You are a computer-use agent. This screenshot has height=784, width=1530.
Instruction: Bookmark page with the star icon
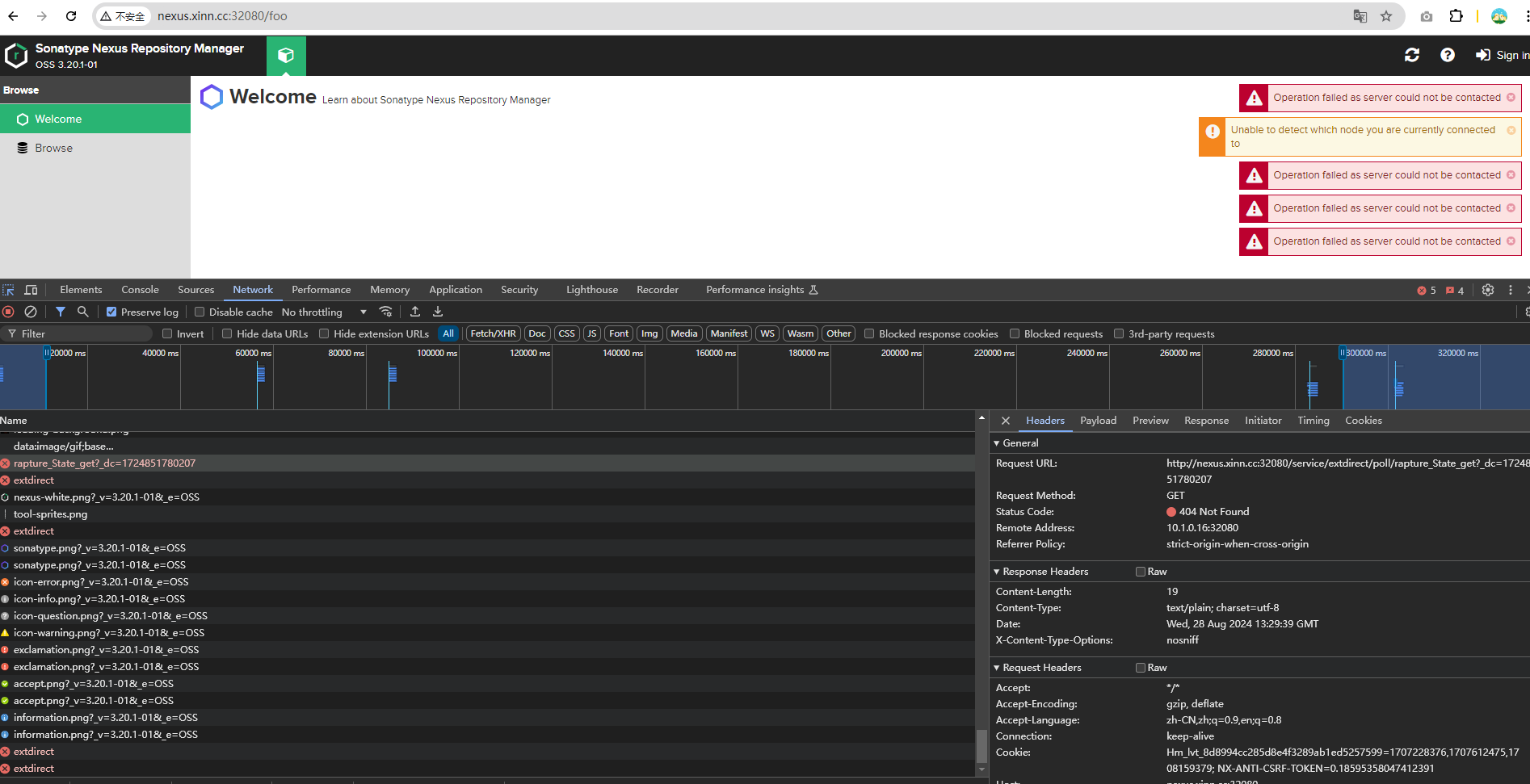1386,16
